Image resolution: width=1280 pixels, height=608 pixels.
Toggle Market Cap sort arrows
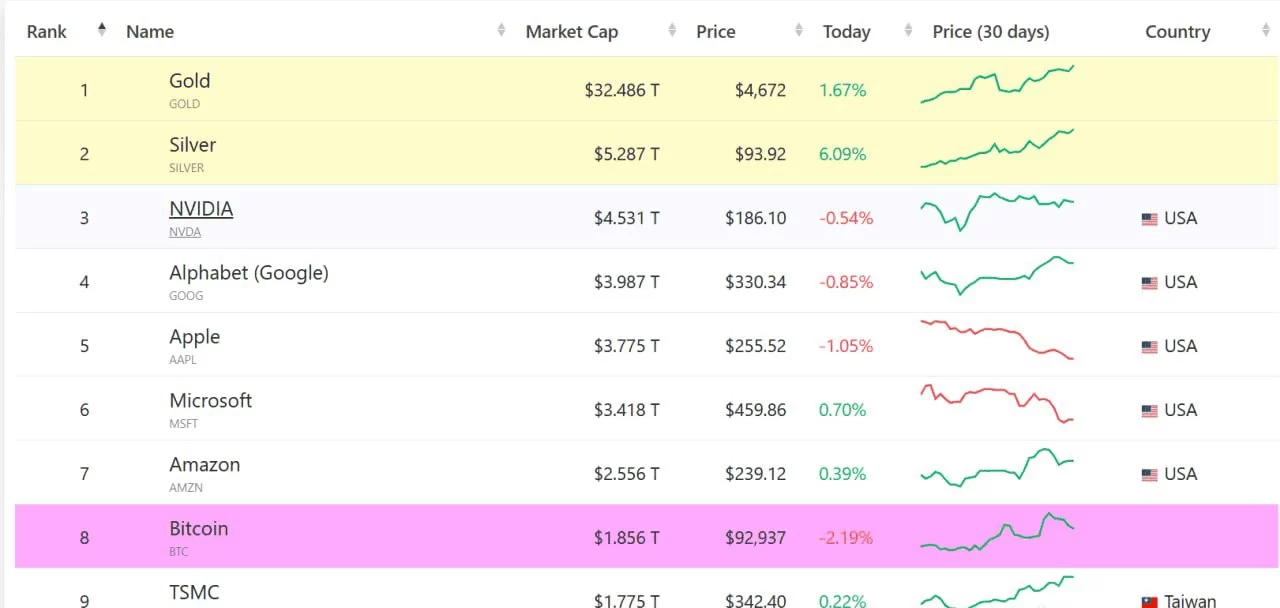tap(673, 31)
